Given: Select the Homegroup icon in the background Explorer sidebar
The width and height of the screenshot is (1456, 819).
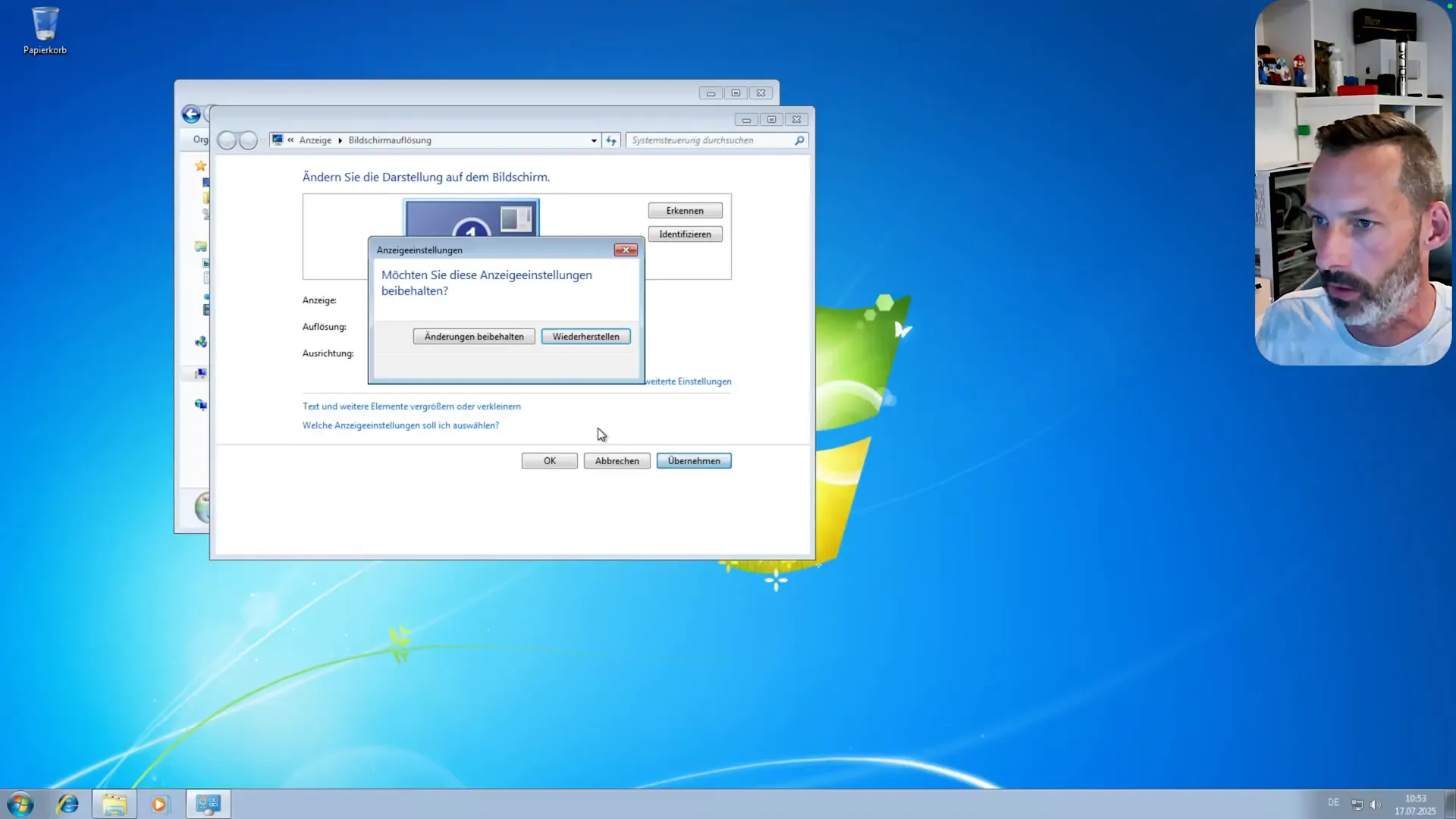Looking at the screenshot, I should 200,342.
